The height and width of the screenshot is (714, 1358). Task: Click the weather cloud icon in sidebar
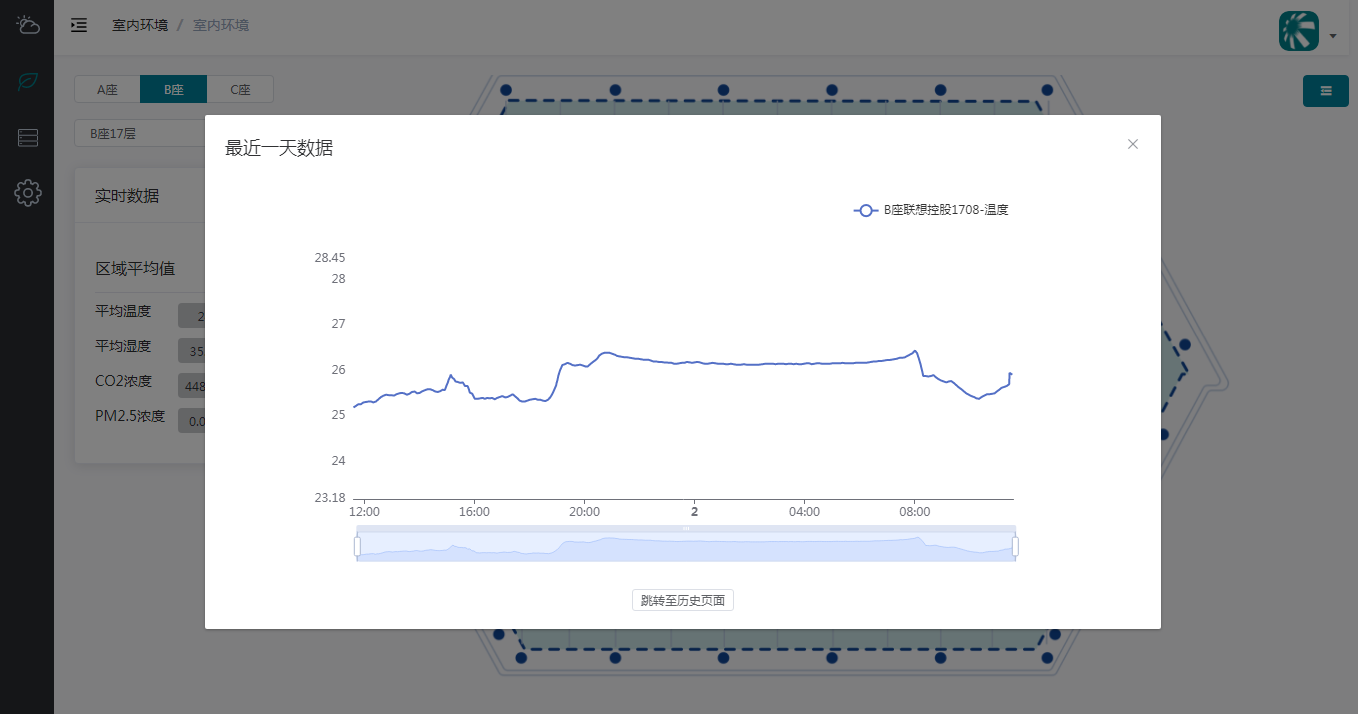coord(27,25)
